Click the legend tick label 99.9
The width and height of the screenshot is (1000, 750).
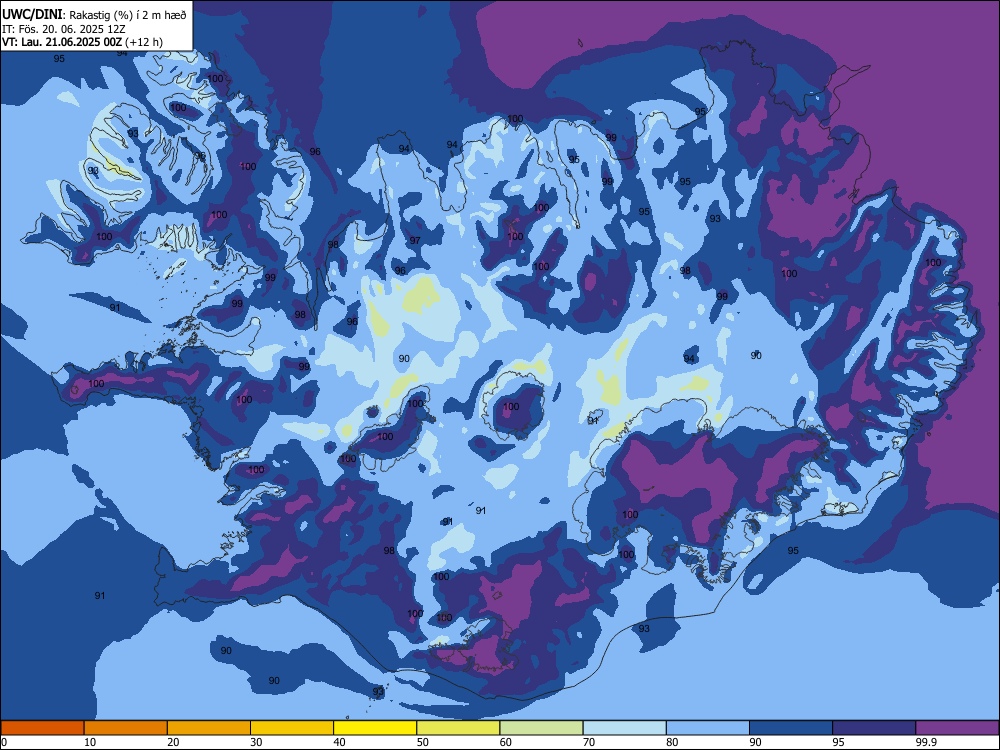(925, 742)
